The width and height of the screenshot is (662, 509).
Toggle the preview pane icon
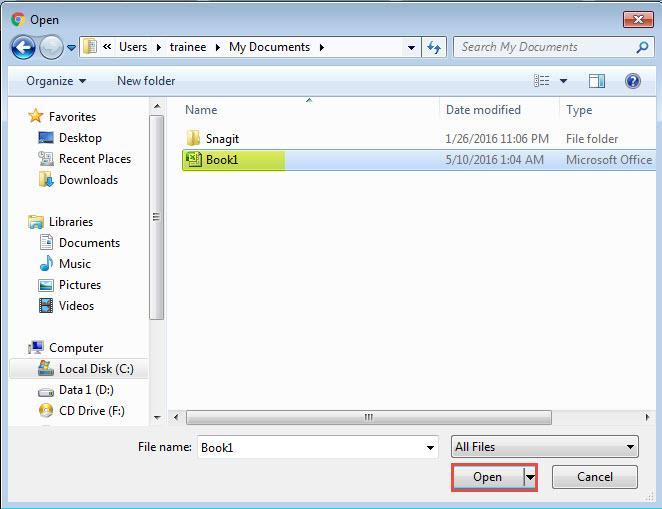click(x=597, y=81)
